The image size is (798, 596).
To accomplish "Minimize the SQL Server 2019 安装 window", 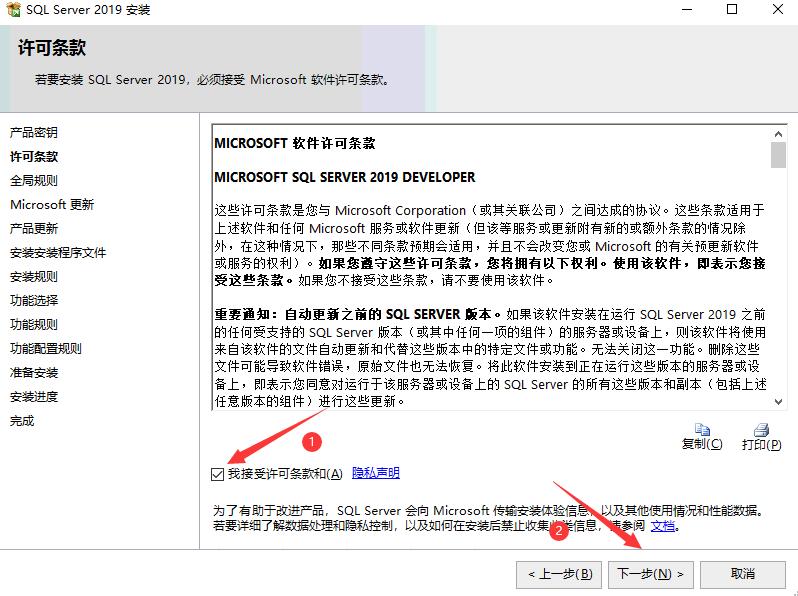I will pyautogui.click(x=687, y=10).
